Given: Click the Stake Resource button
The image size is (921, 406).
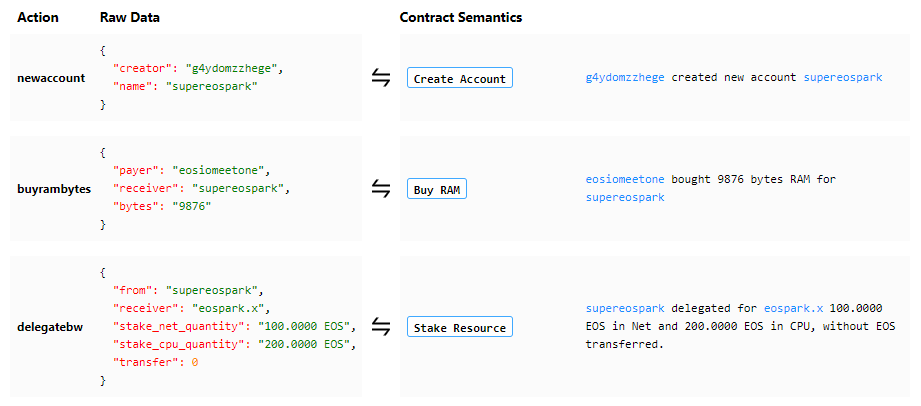Looking at the screenshot, I should click(x=460, y=327).
